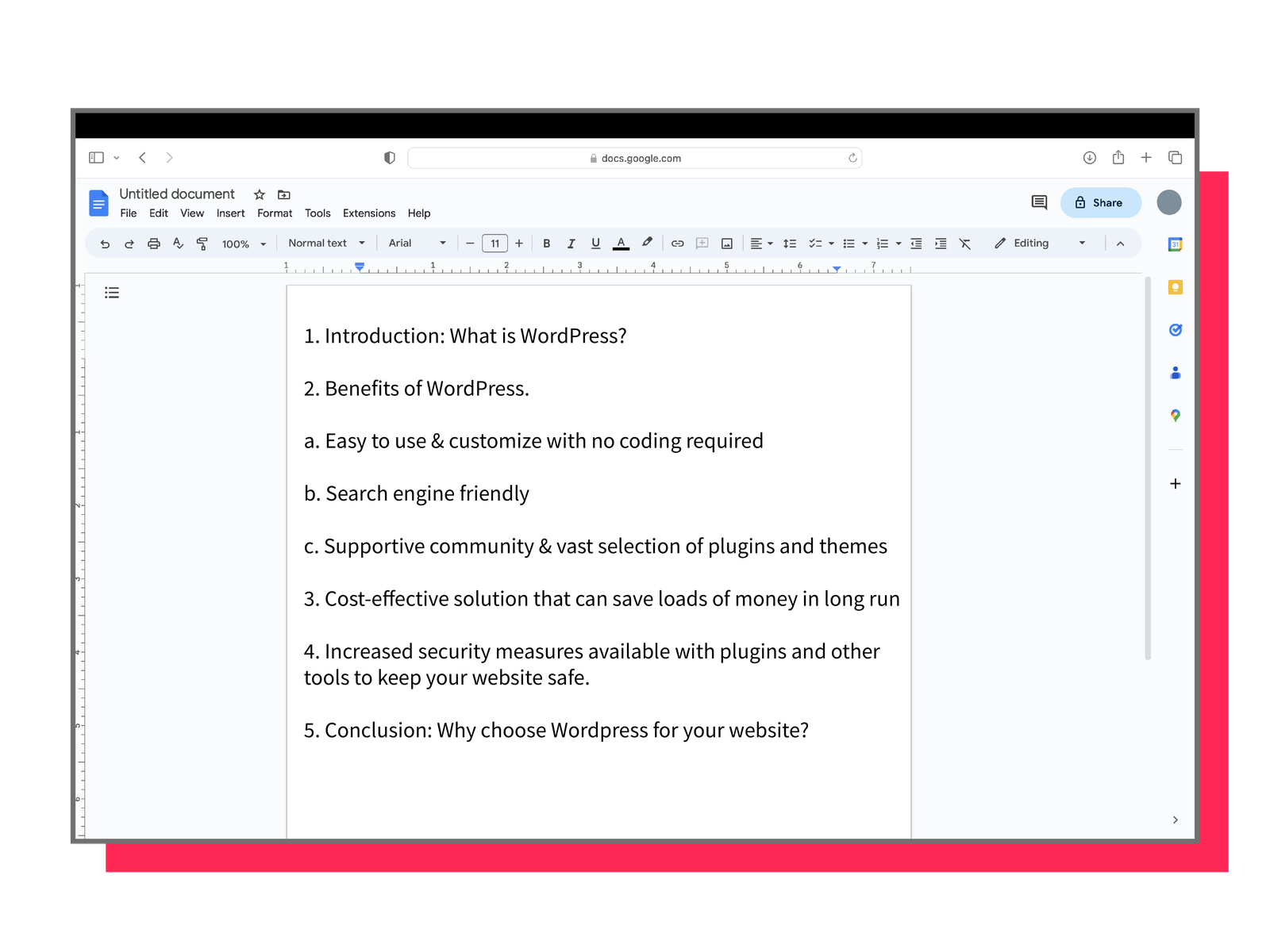Open the Arial font dropdown

pos(418,244)
